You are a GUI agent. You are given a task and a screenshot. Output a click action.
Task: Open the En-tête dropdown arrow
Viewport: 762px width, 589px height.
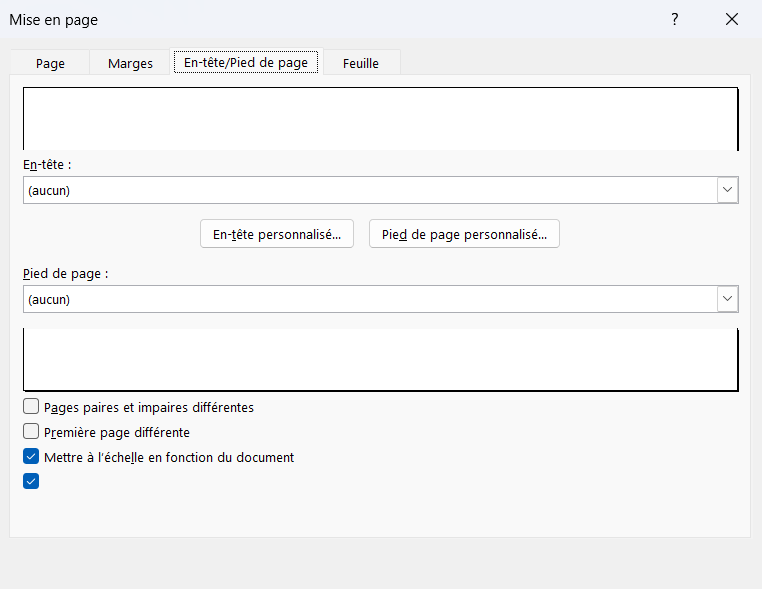tap(727, 190)
